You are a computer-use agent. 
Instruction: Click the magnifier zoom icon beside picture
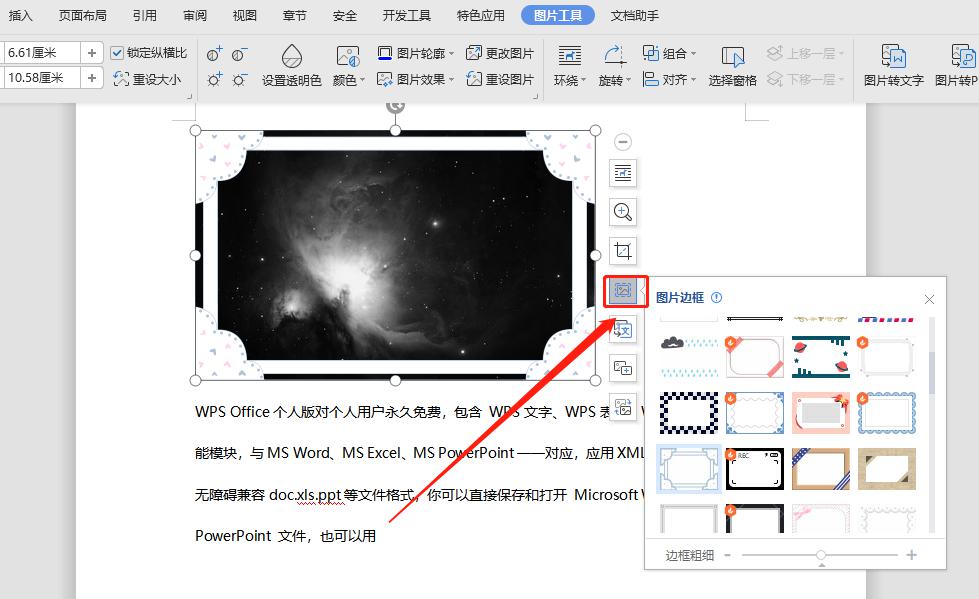point(623,212)
